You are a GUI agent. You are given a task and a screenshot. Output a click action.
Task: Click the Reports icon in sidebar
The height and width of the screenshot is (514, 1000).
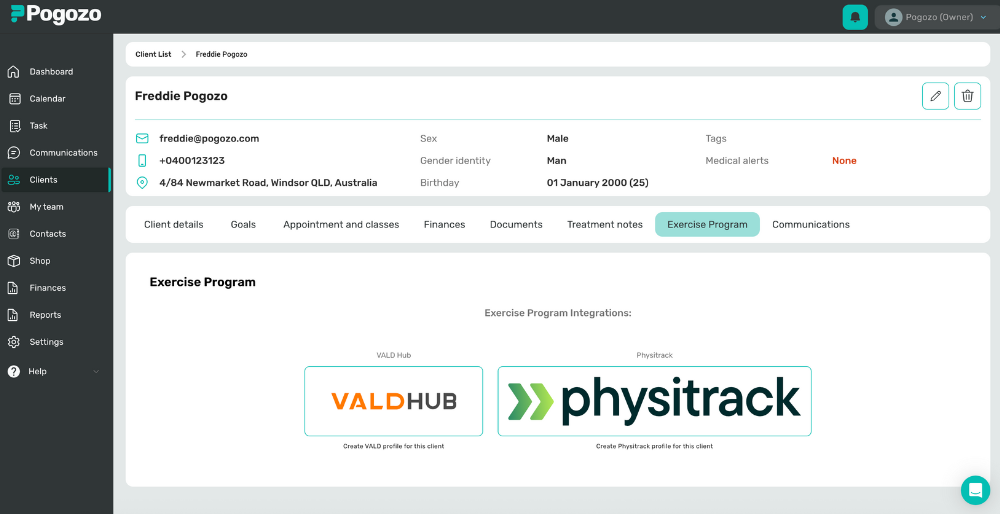tap(13, 315)
